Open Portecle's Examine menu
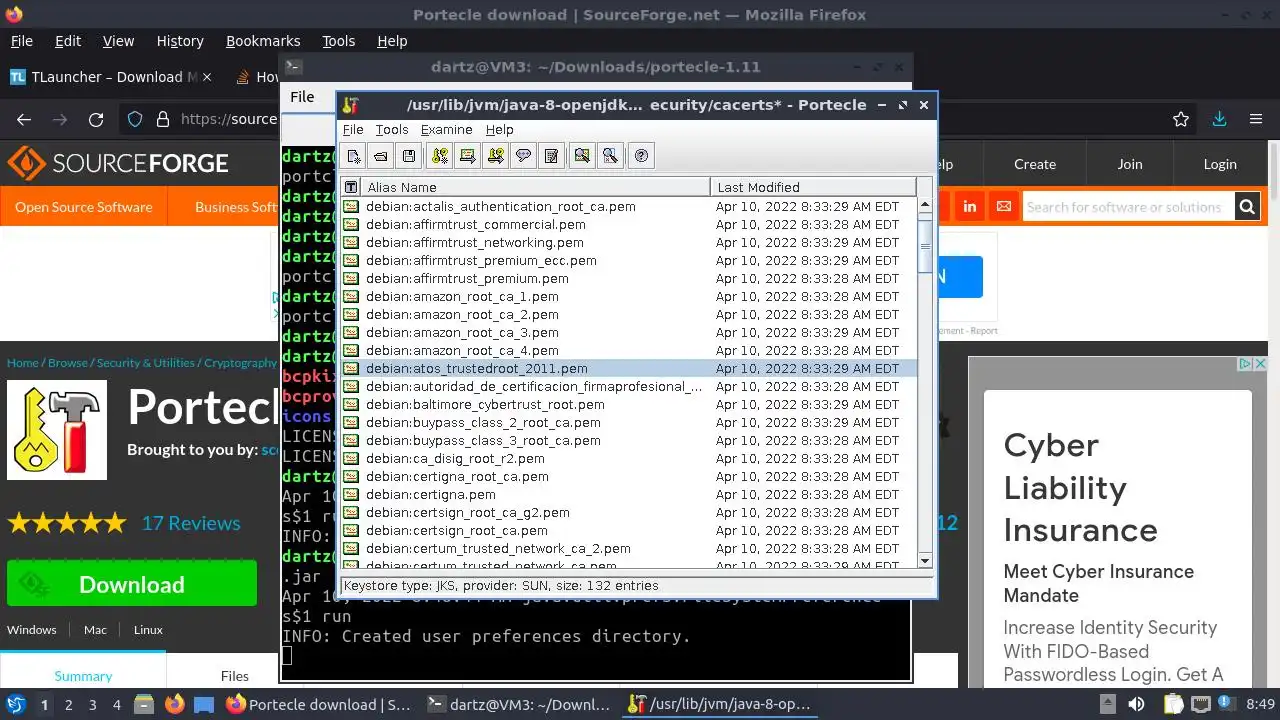The image size is (1280, 720). point(446,130)
